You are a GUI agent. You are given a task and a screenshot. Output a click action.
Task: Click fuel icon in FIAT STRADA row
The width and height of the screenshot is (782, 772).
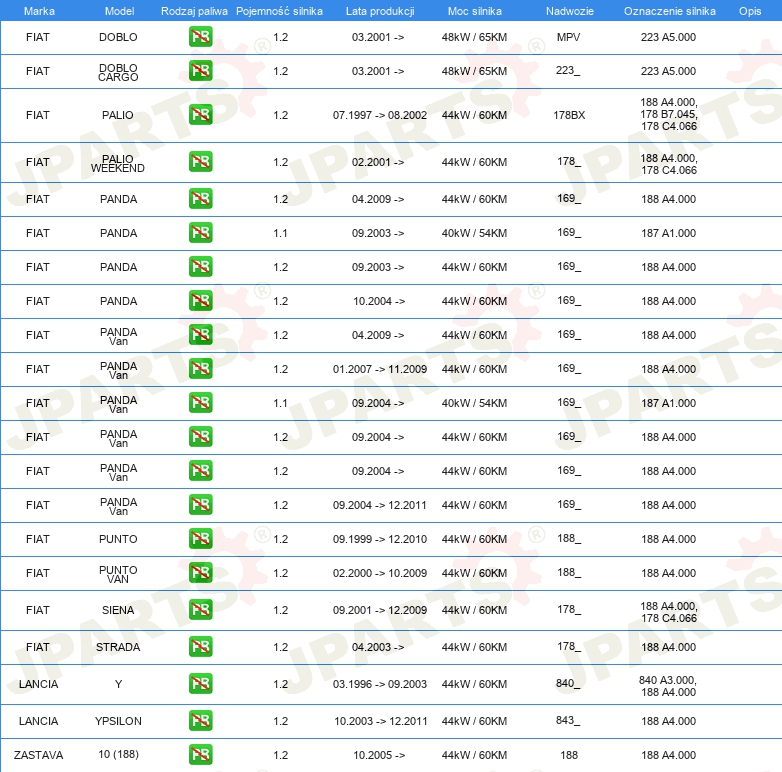(200, 646)
